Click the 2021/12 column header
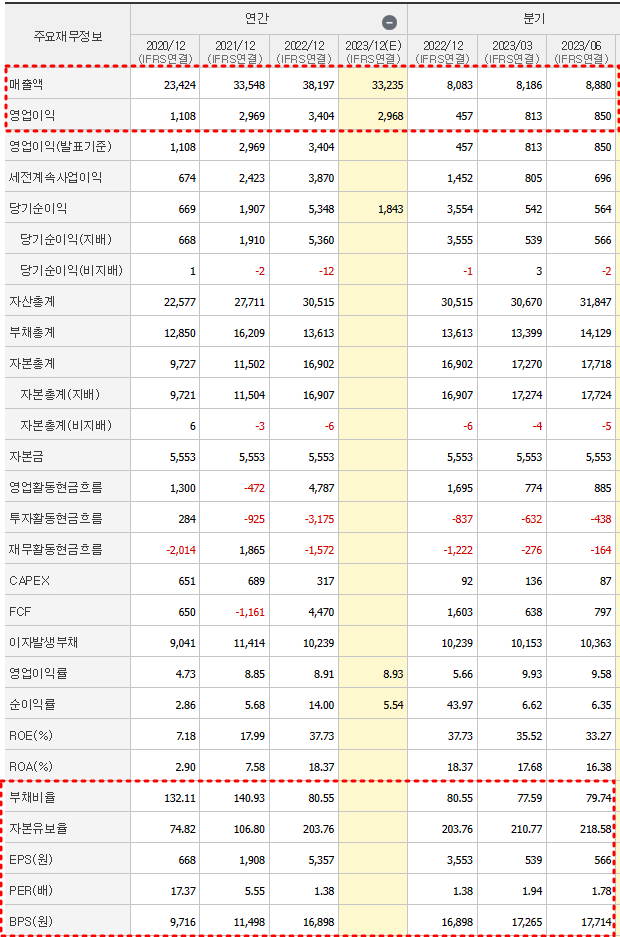 (x=235, y=51)
